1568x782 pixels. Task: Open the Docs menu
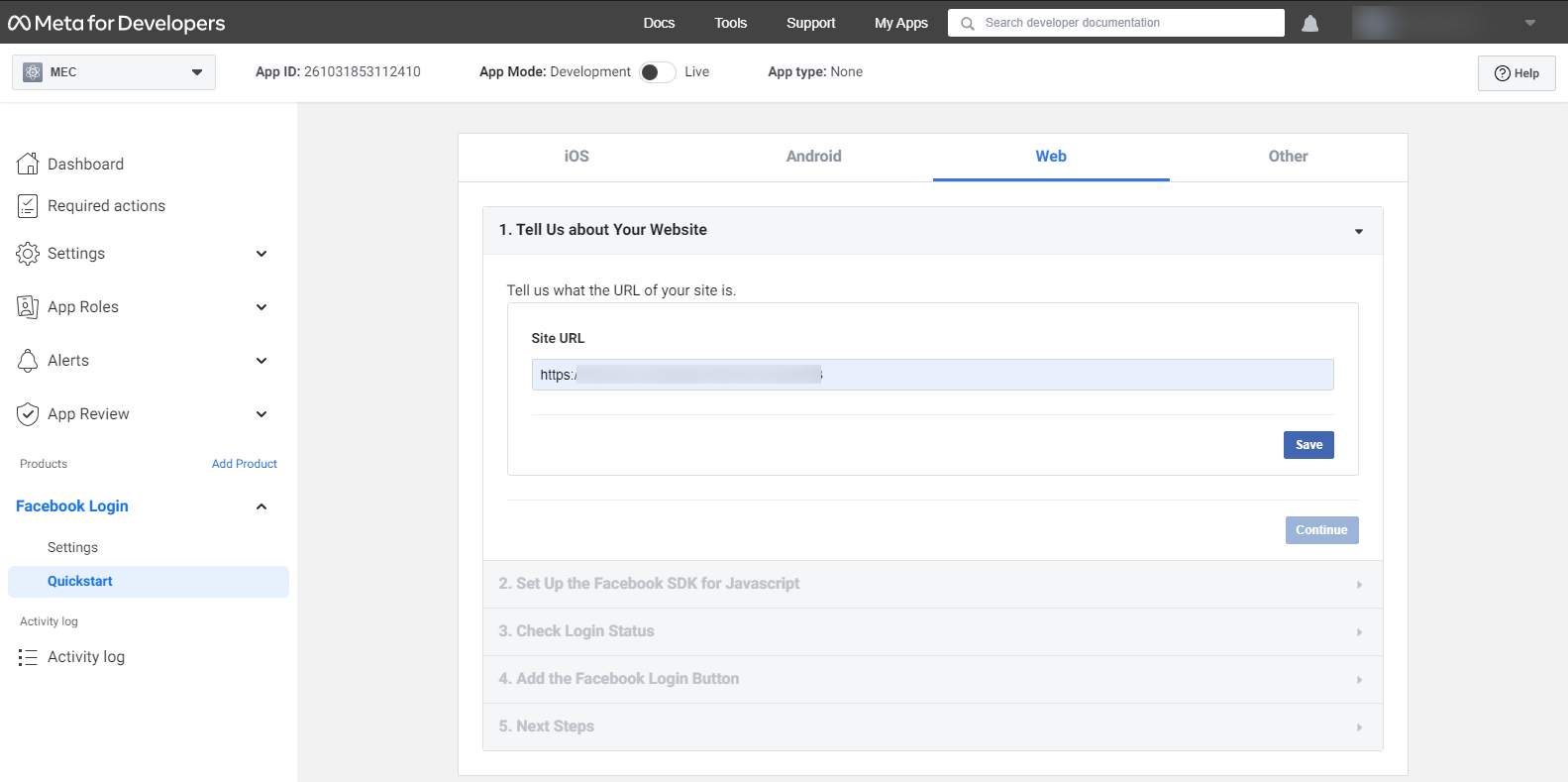tap(659, 23)
